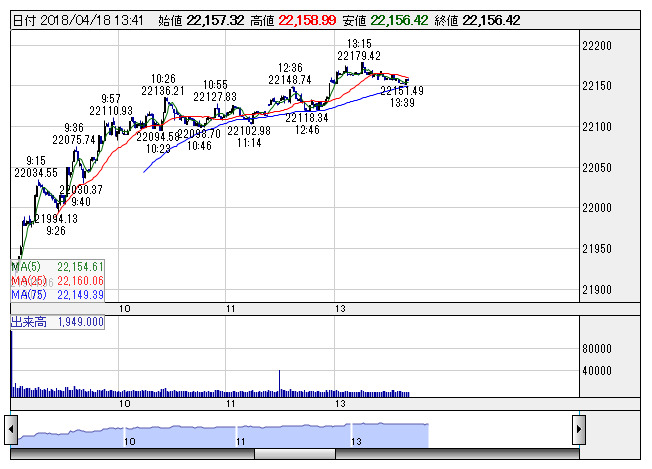Image resolution: width=652 pixels, height=469 pixels.
Task: Click the 11 marker in the overview navigator
Action: pos(241,441)
